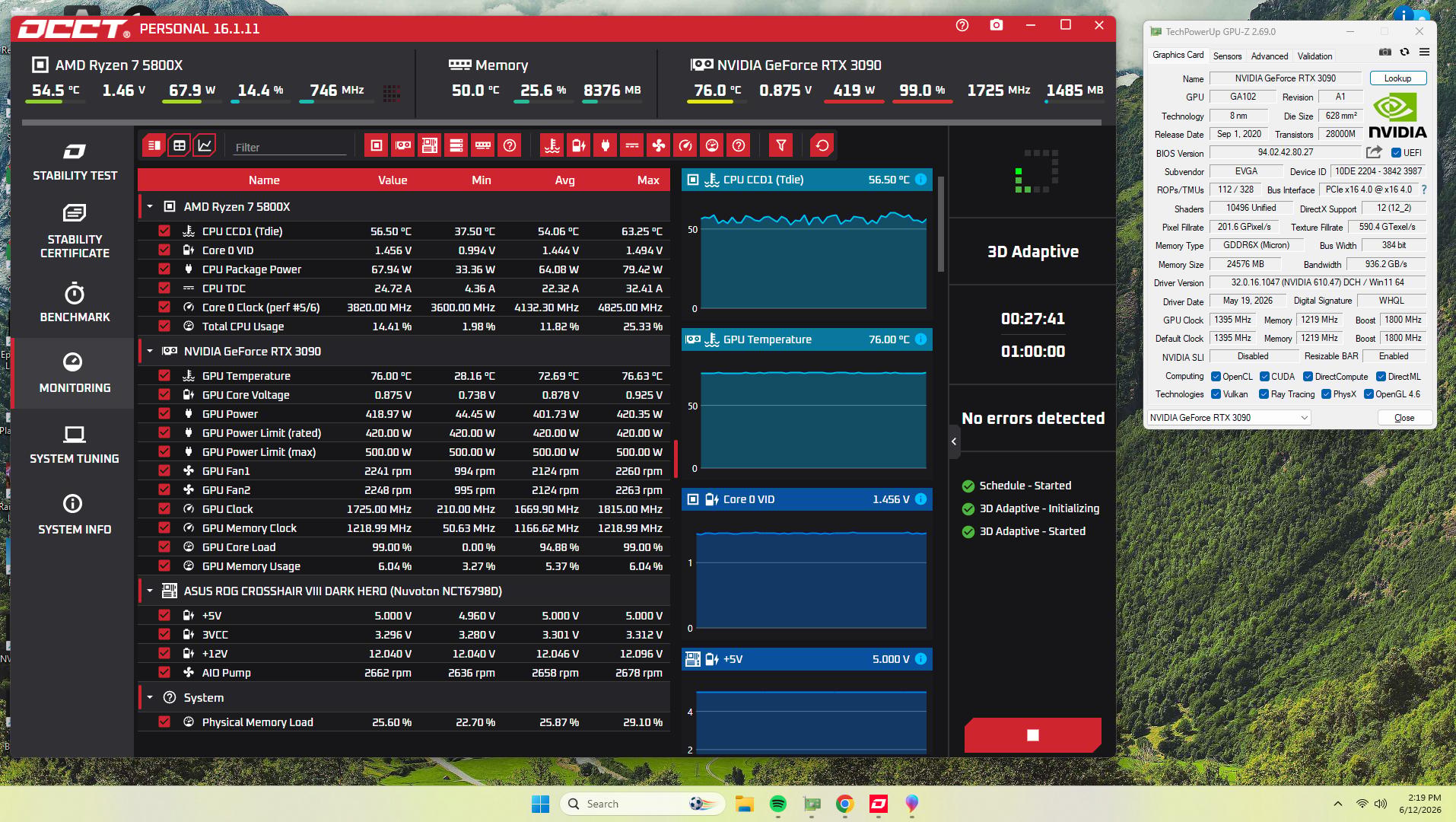Image resolution: width=1456 pixels, height=822 pixels.
Task: Toggle clock frequency sensor type filter
Action: (685, 145)
